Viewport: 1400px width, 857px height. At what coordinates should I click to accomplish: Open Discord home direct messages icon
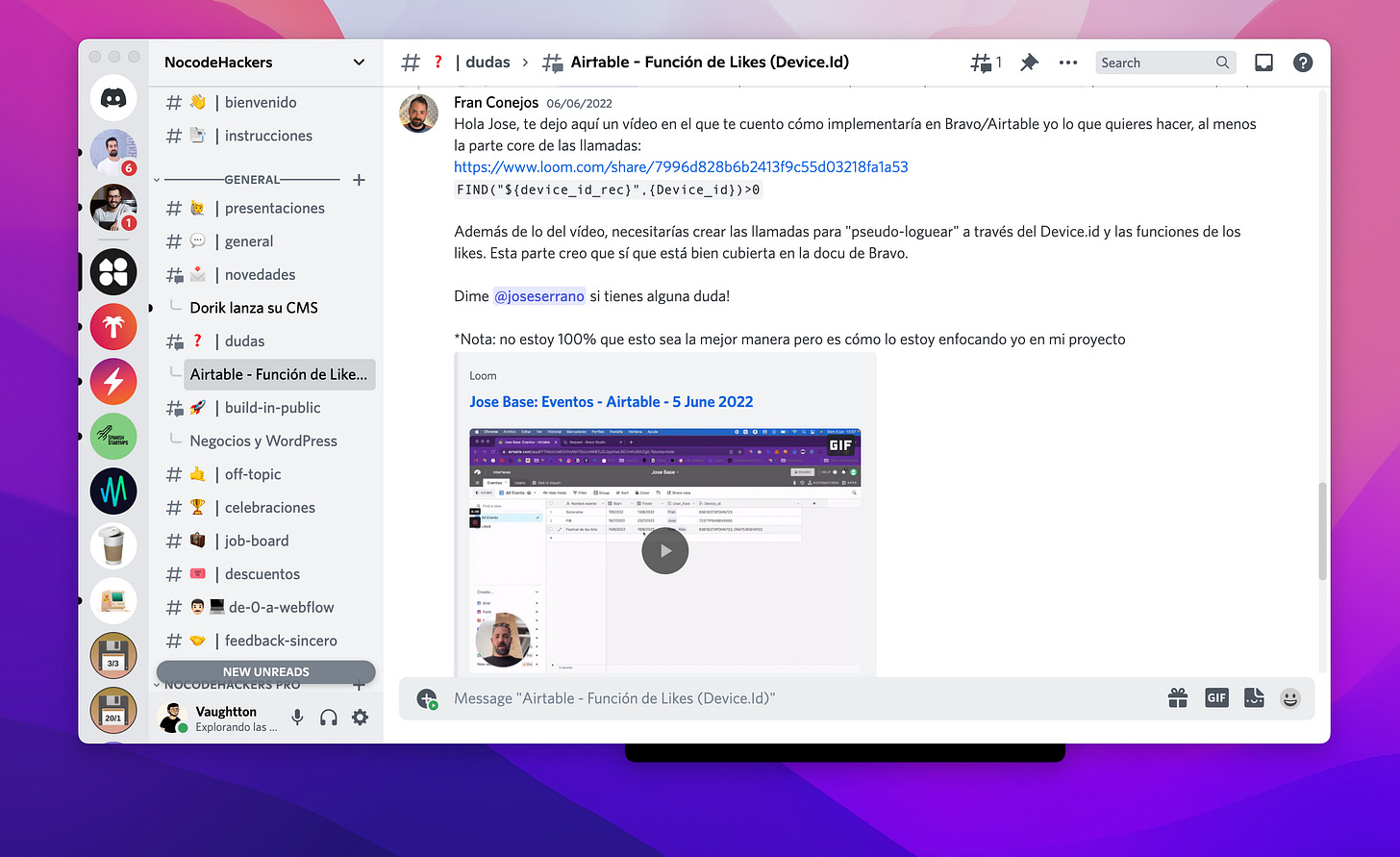tap(113, 98)
